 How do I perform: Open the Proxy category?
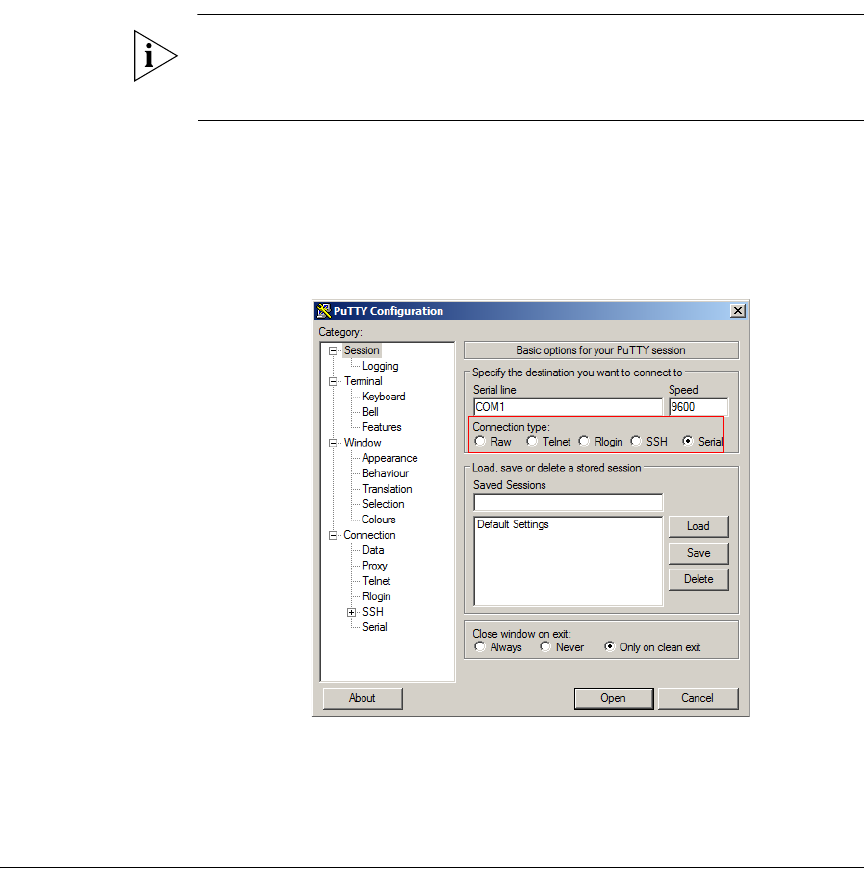375,565
